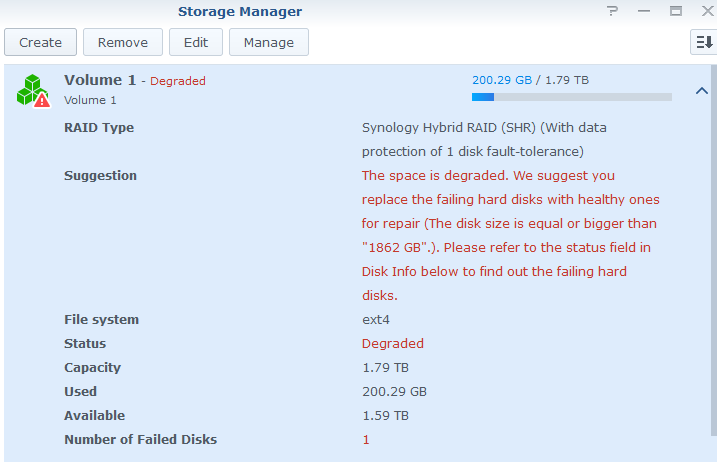Click the Status row's Degraded value

tap(392, 343)
